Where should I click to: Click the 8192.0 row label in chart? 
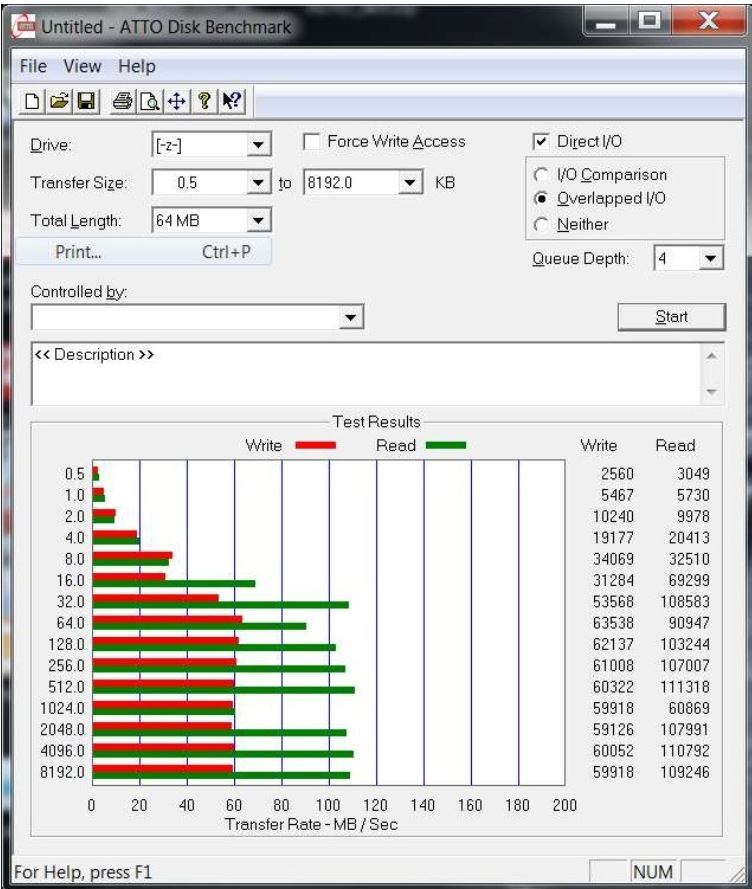pos(62,772)
